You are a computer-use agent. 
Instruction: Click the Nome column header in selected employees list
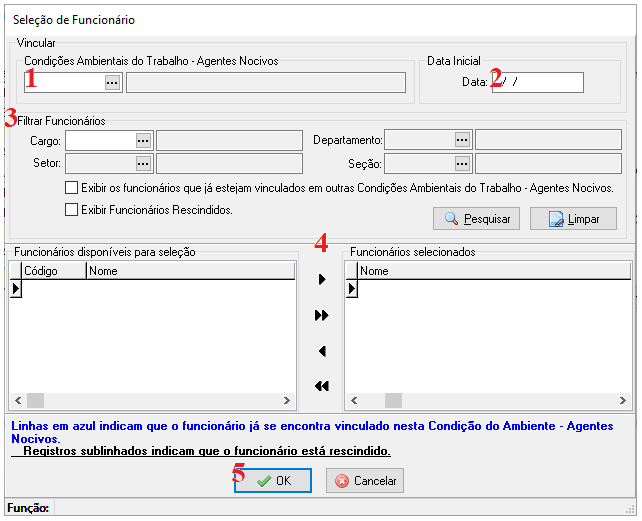(x=494, y=271)
